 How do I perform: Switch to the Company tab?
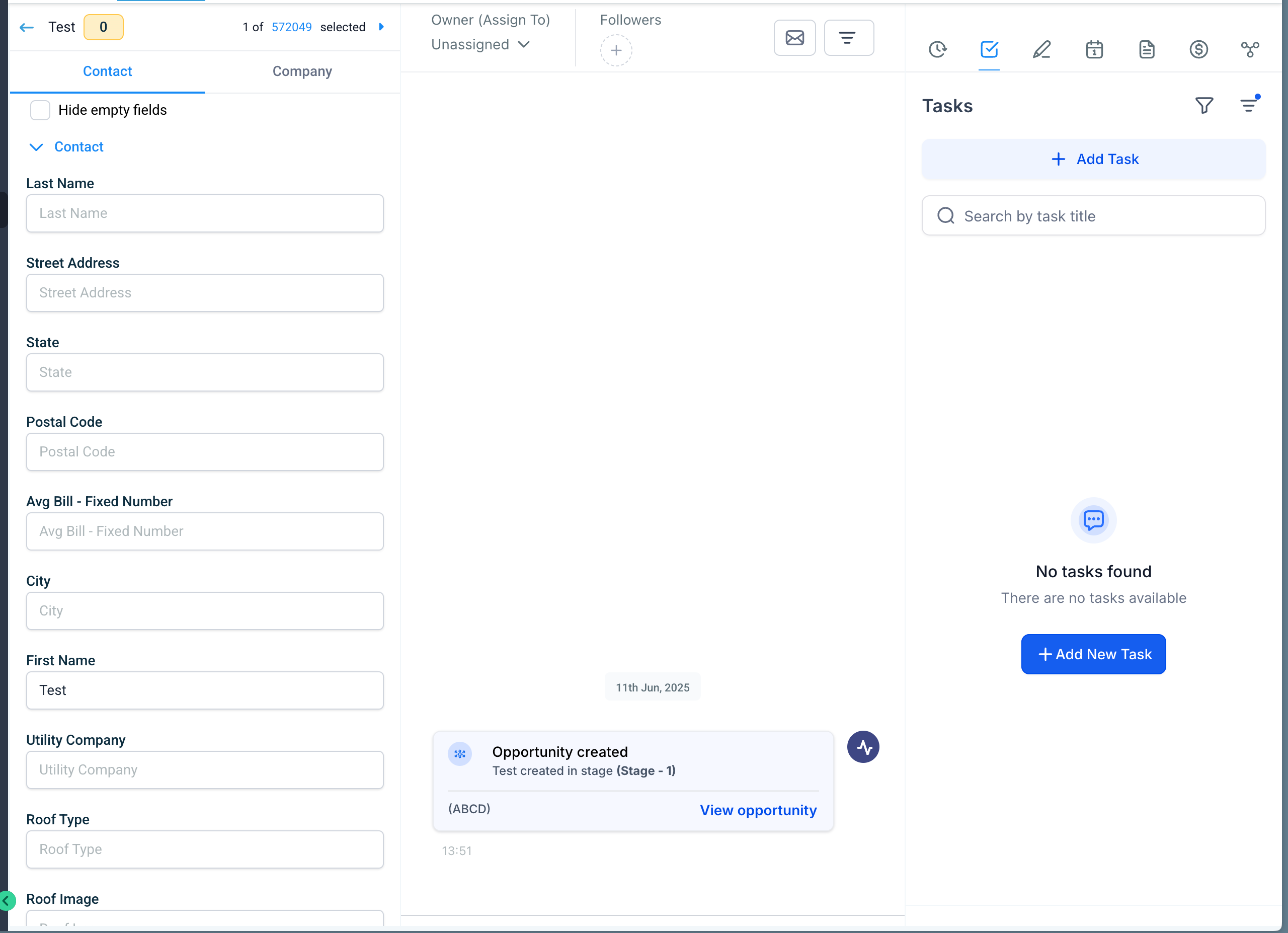pyautogui.click(x=302, y=71)
